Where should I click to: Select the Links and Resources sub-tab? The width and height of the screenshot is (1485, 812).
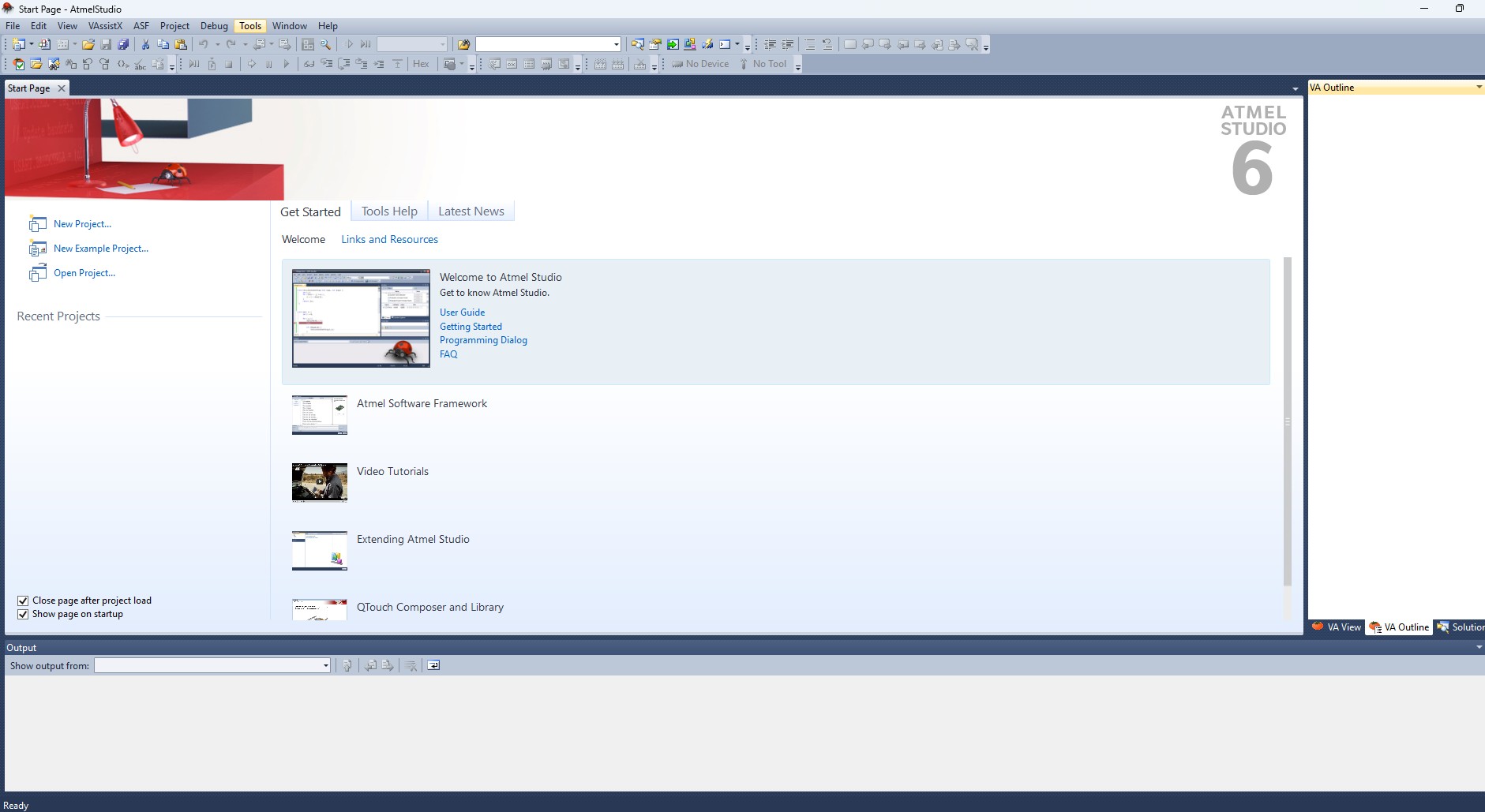(389, 239)
